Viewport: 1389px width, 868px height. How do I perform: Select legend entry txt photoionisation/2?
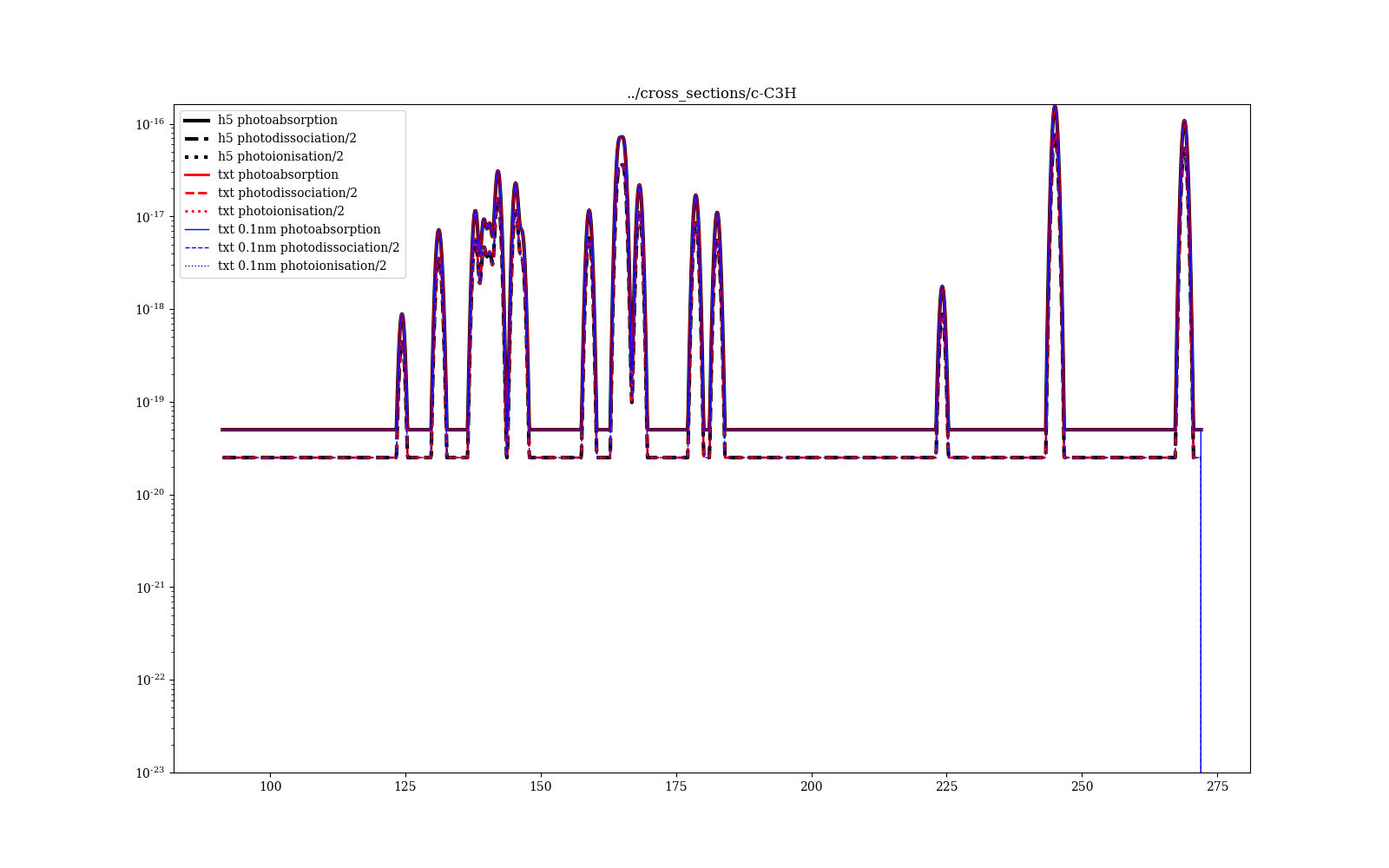click(264, 211)
